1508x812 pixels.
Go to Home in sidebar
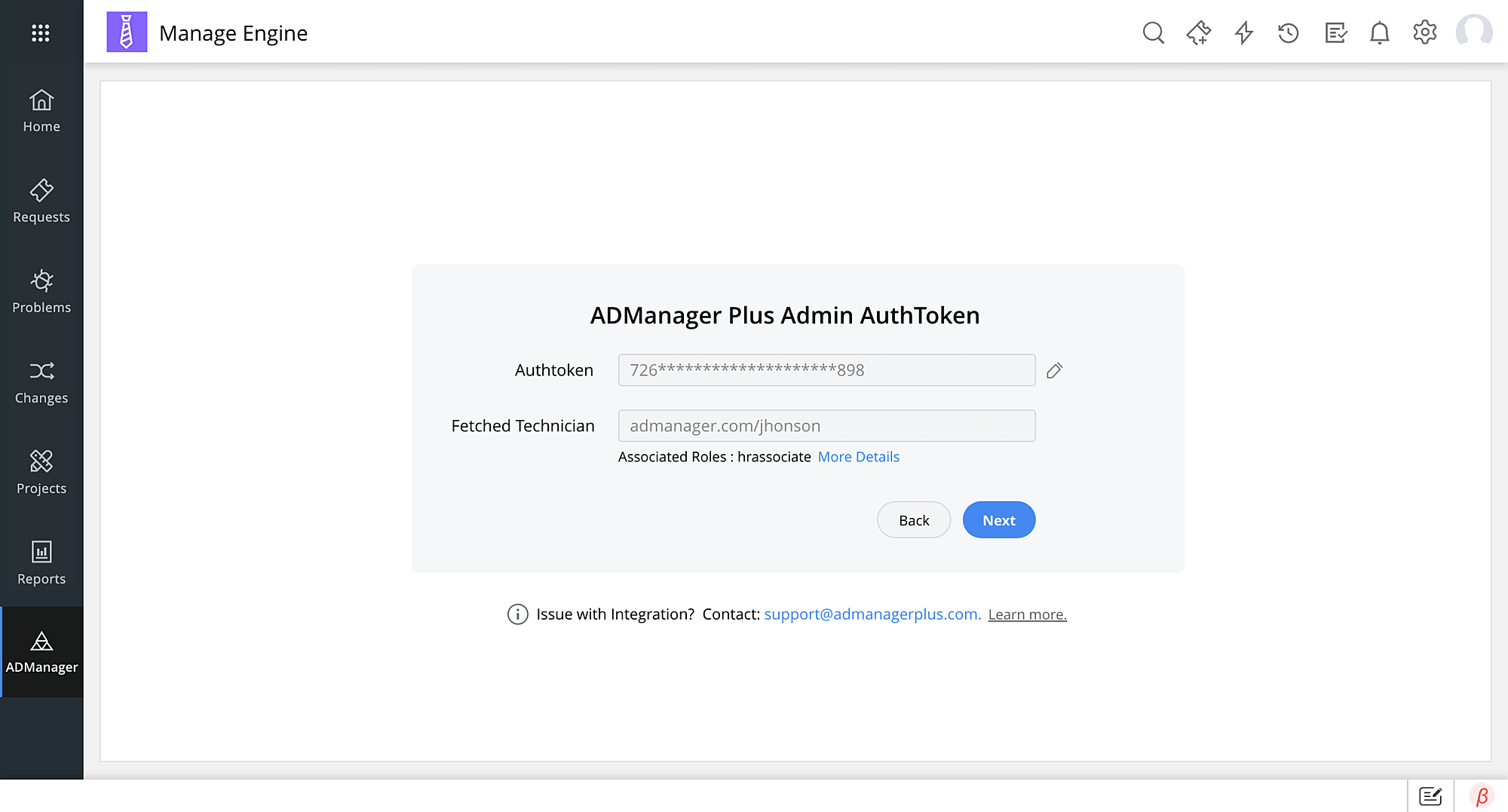click(41, 111)
